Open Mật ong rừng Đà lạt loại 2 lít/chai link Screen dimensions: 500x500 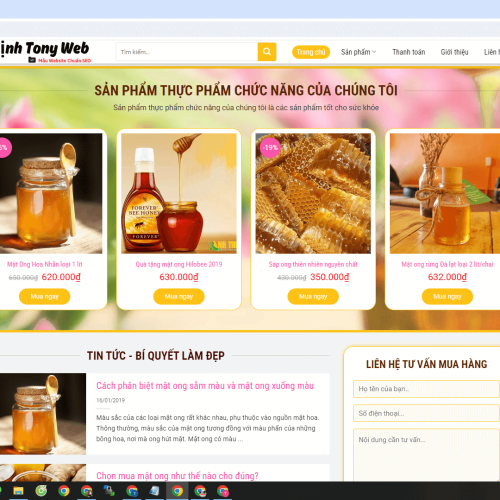pyautogui.click(x=447, y=264)
